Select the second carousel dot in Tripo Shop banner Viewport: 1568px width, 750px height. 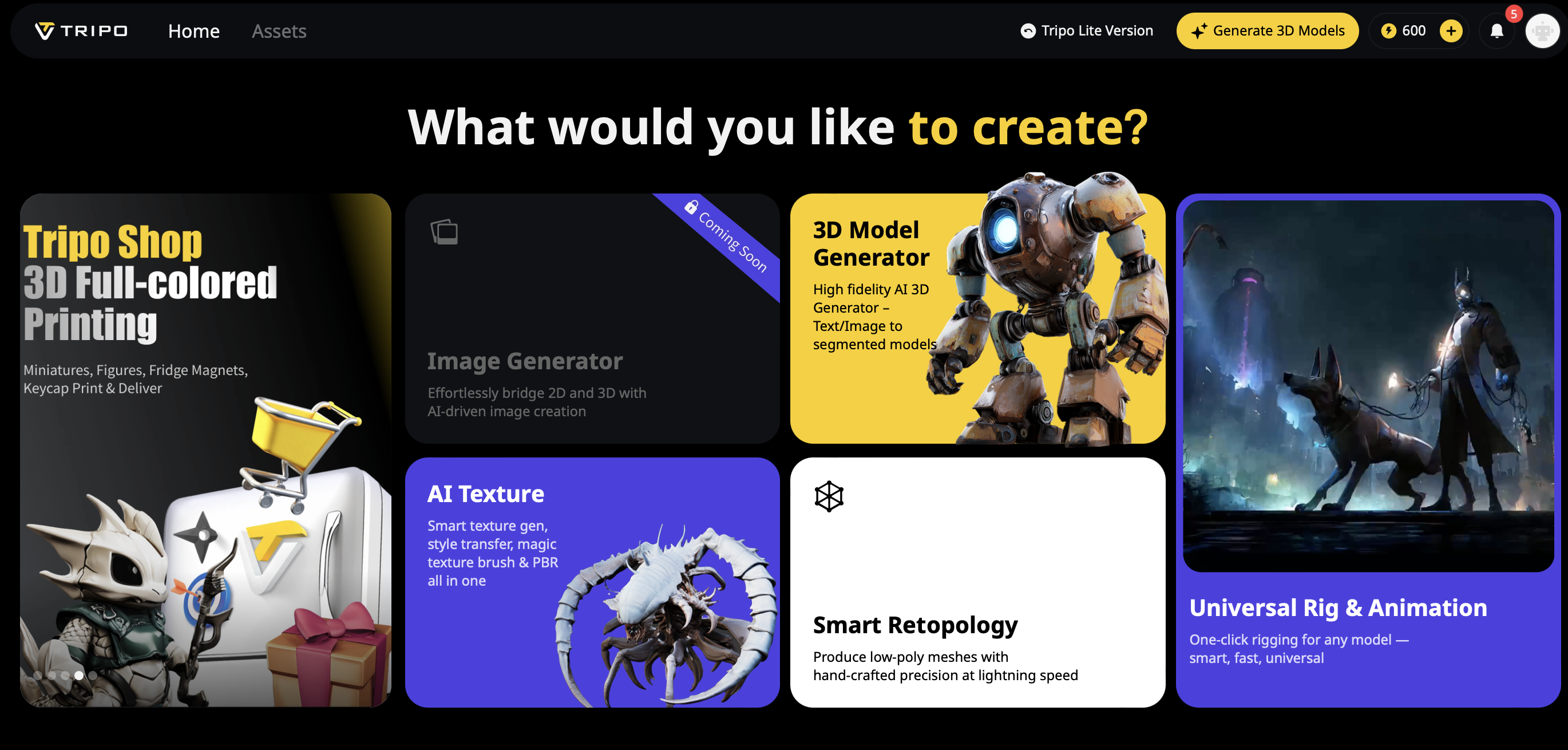(52, 676)
